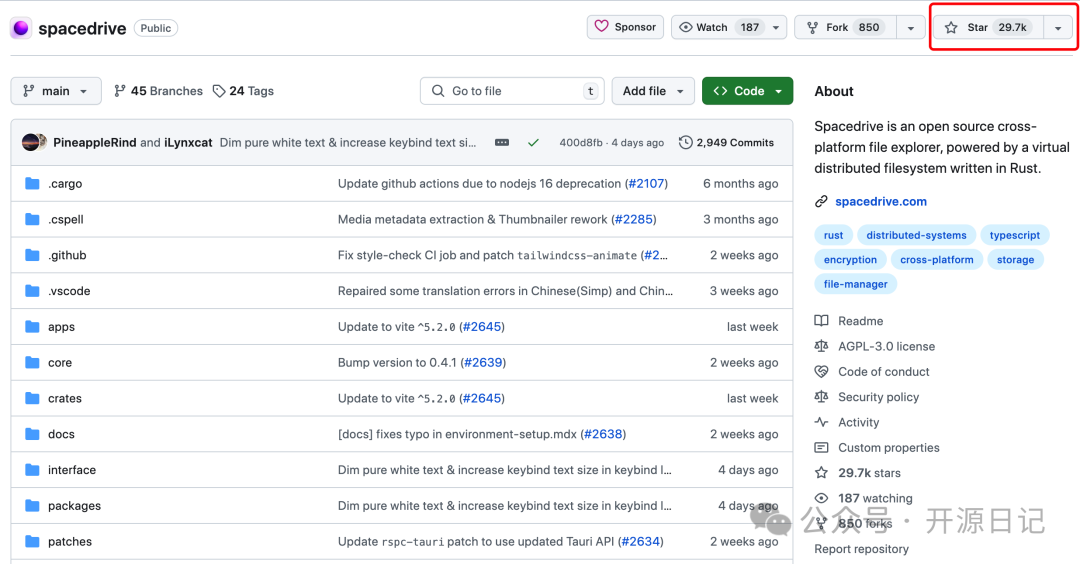Select the file-manager topic tag
1080x564 pixels.
(x=855, y=284)
